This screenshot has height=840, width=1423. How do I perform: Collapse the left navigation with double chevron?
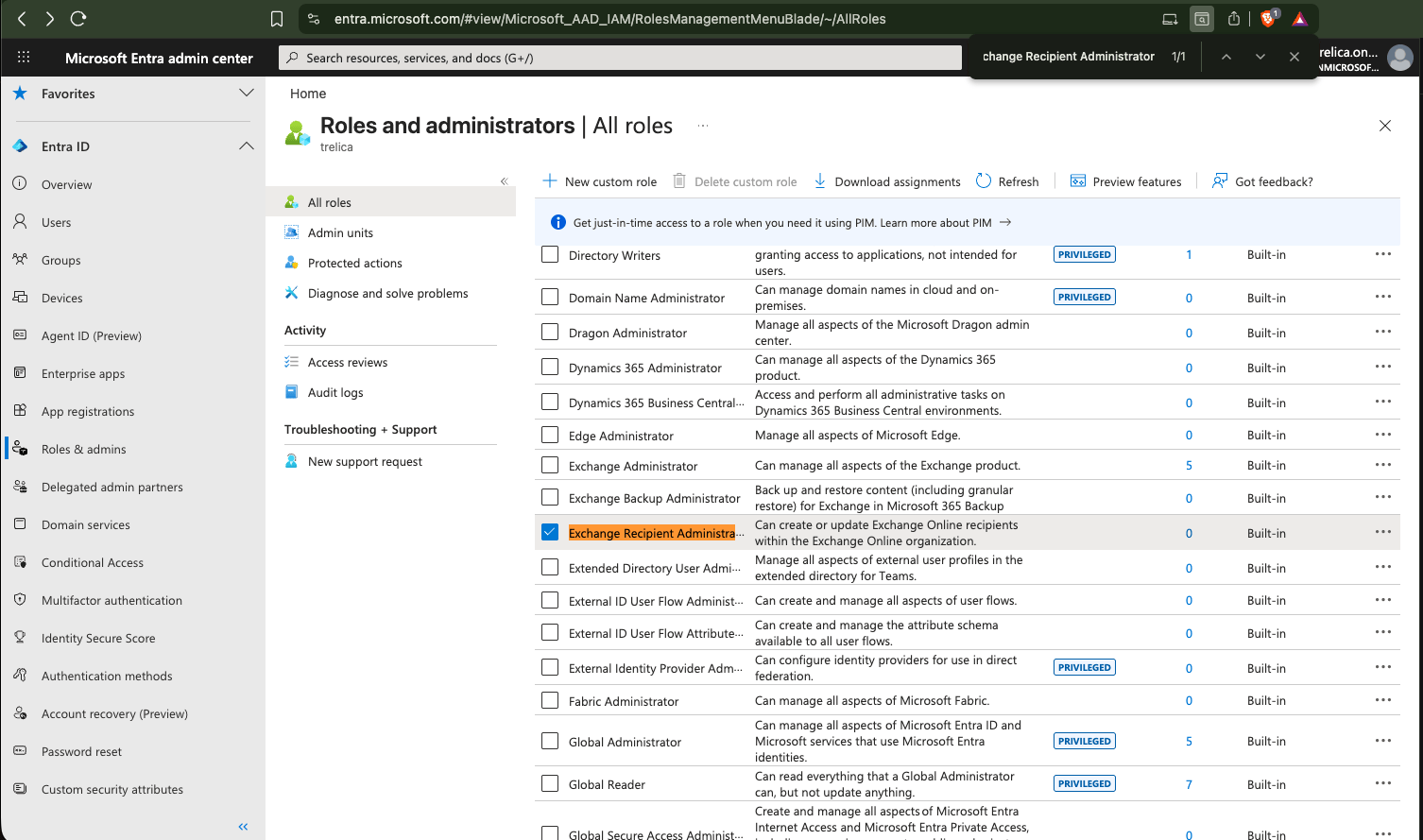coord(243,827)
